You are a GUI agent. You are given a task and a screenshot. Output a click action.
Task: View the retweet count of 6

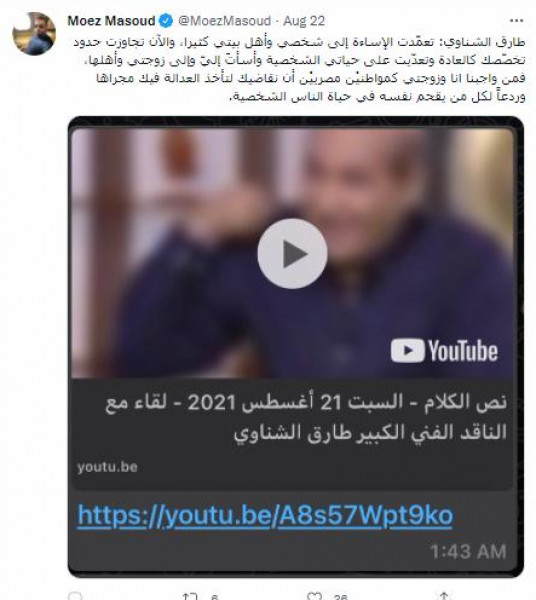coord(214,597)
